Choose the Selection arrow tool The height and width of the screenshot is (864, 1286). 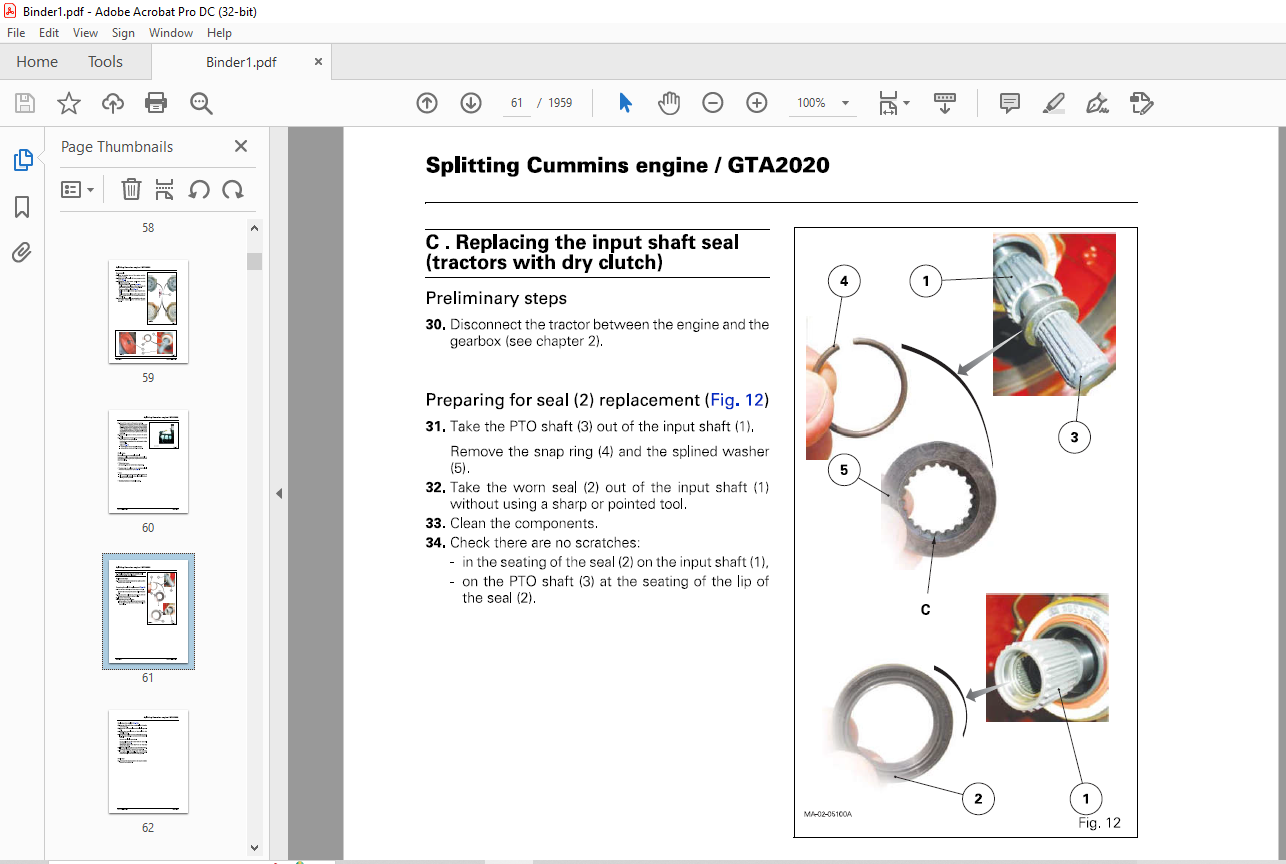point(626,103)
